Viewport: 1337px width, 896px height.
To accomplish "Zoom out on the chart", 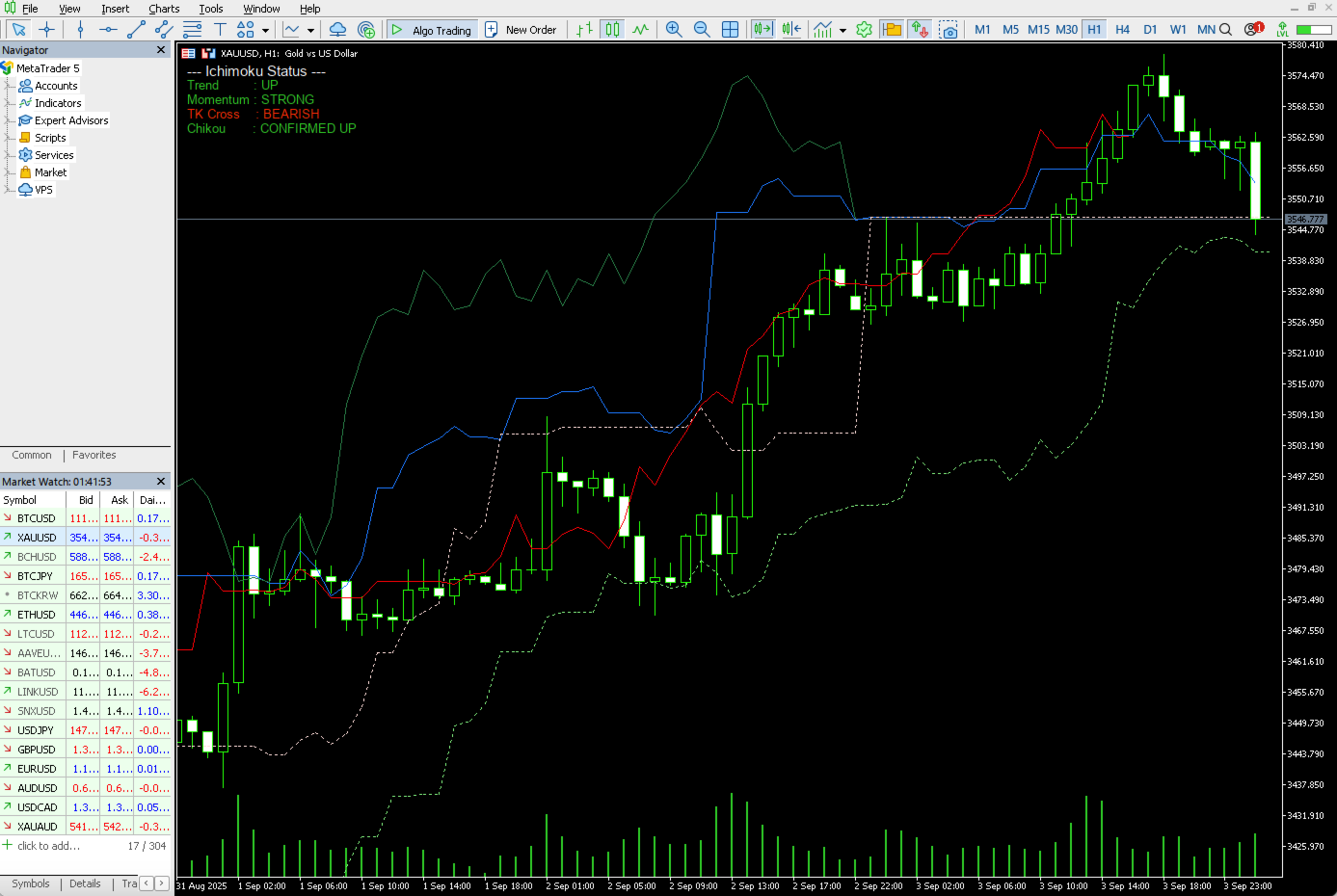I will pyautogui.click(x=702, y=30).
